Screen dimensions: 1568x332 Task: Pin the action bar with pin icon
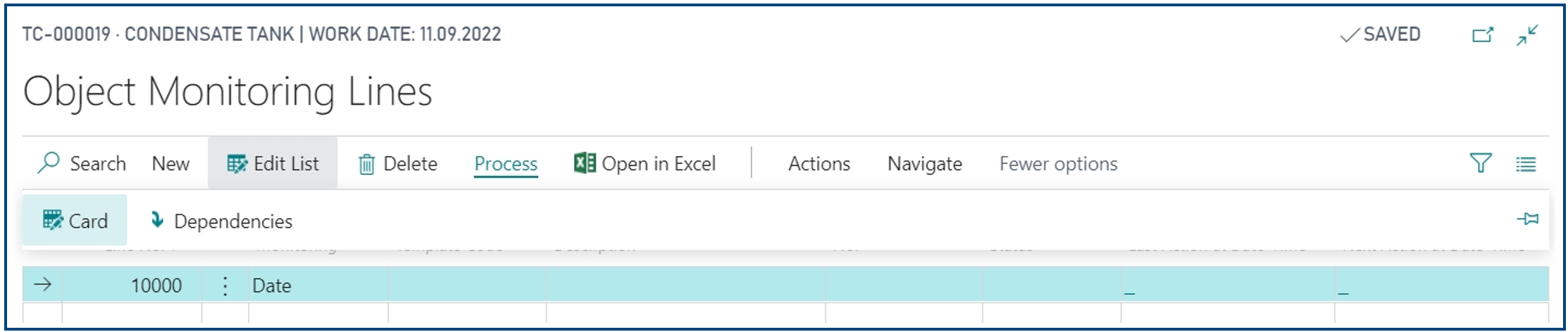coord(1527,219)
